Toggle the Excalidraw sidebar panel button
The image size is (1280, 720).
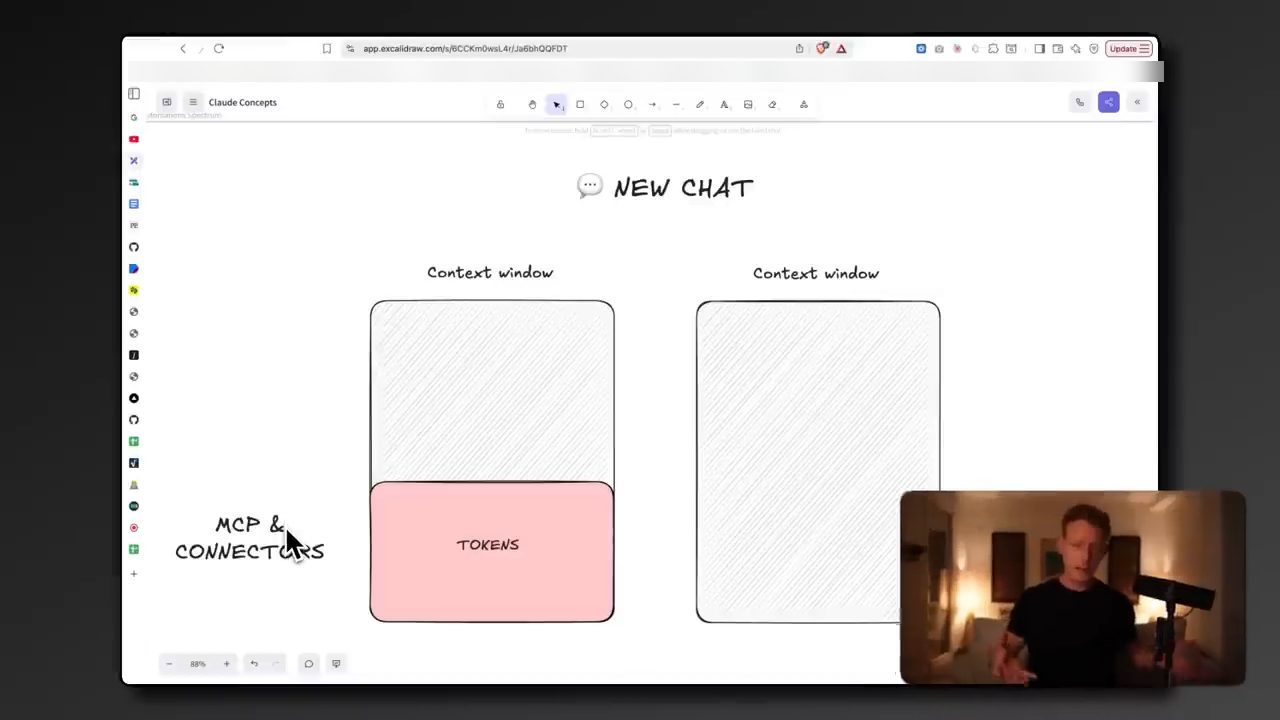pyautogui.click(x=167, y=102)
